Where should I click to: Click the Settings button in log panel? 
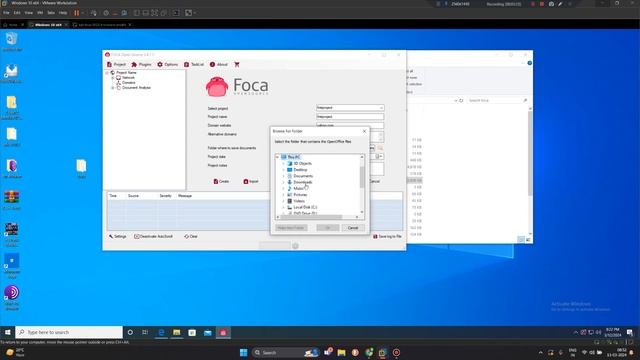coord(118,236)
